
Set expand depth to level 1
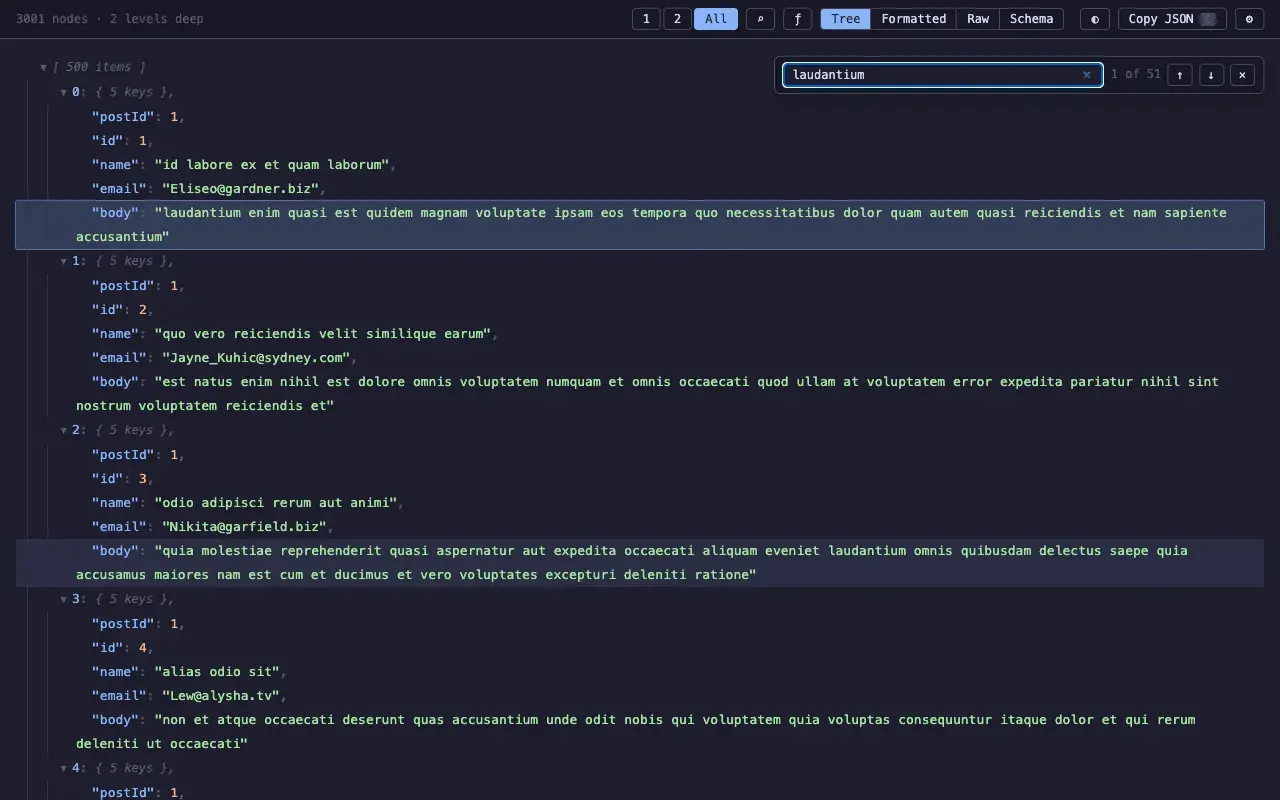click(646, 19)
